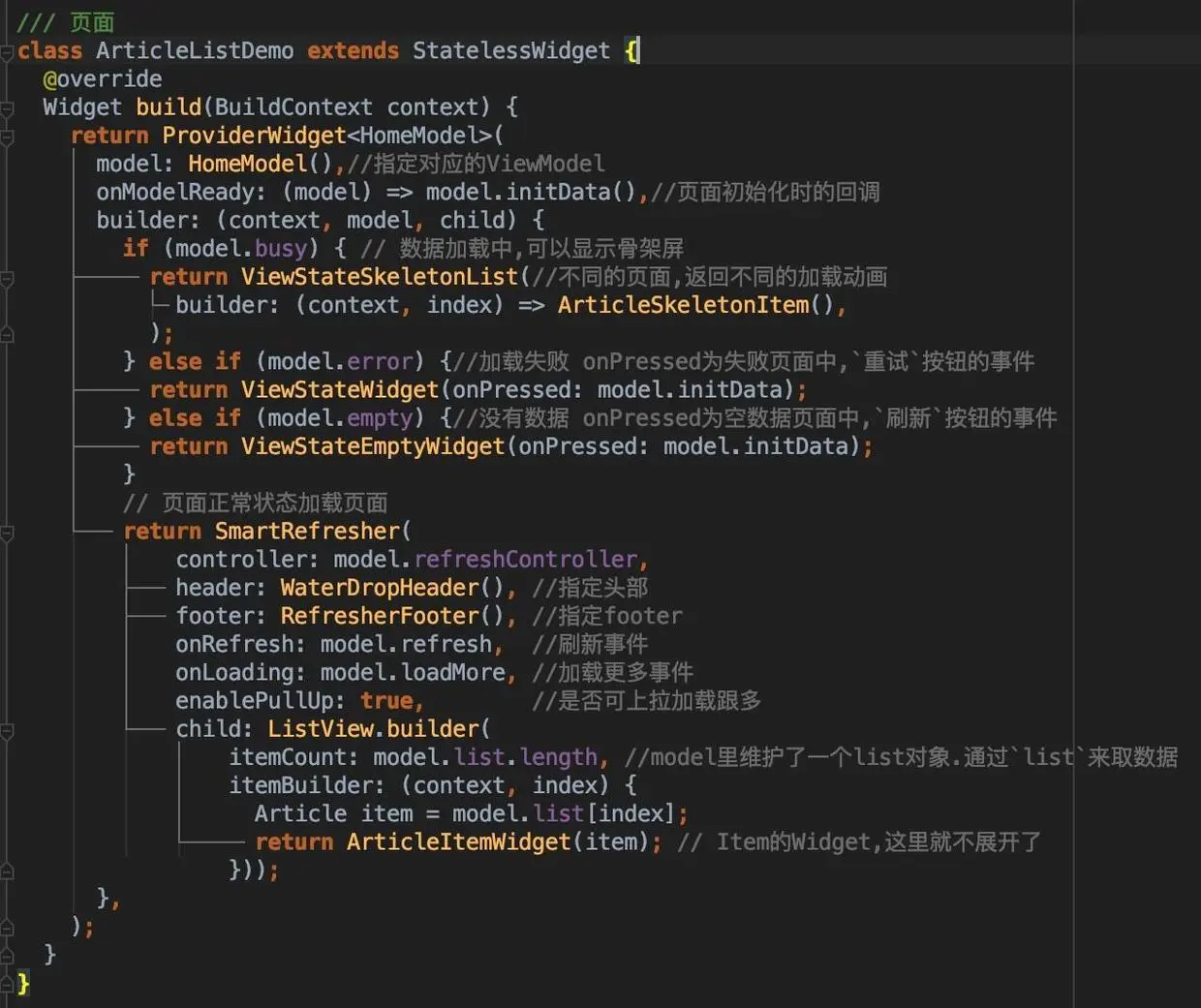The image size is (1201, 1008).
Task: Click the 'SmartRefresher' constructor name
Action: click(307, 532)
